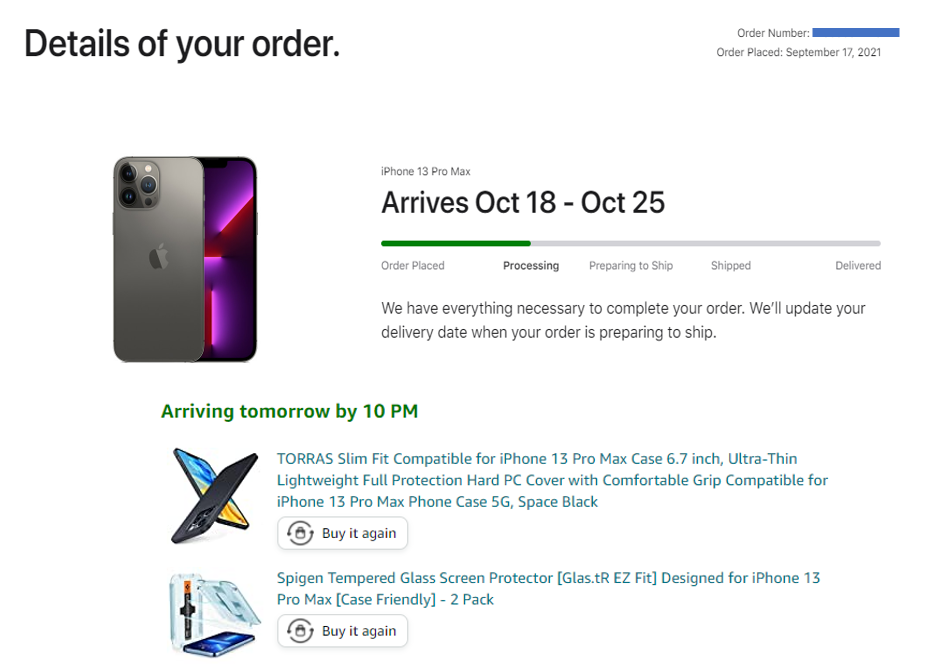Click the Arrives Oct 18 - Oct 25 heading
Image resolution: width=939 pixels, height=664 pixels.
[523, 203]
